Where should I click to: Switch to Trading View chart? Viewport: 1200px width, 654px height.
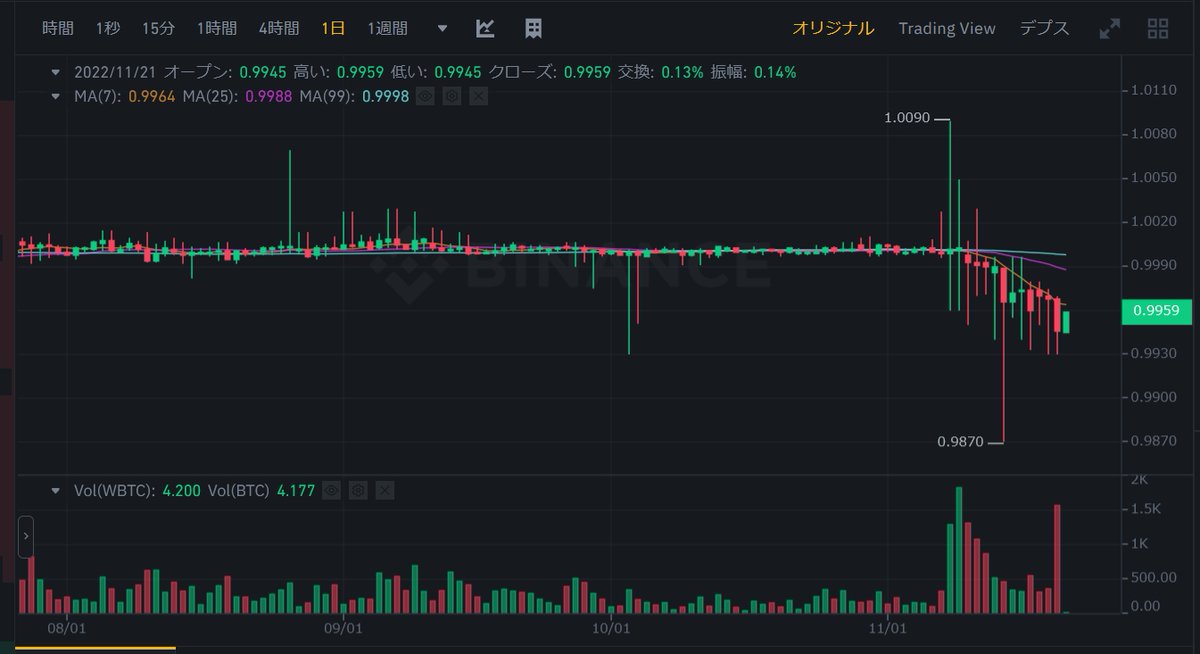947,28
